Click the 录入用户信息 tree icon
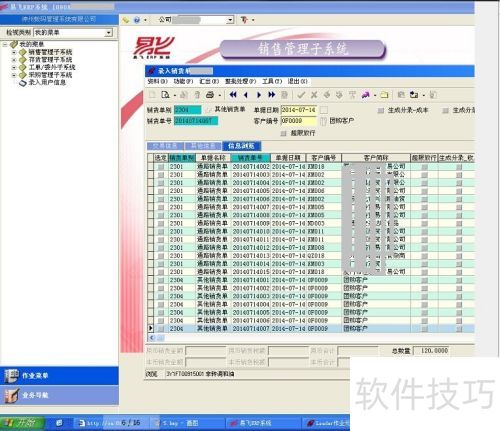This screenshot has width=500, height=431. 23,83
